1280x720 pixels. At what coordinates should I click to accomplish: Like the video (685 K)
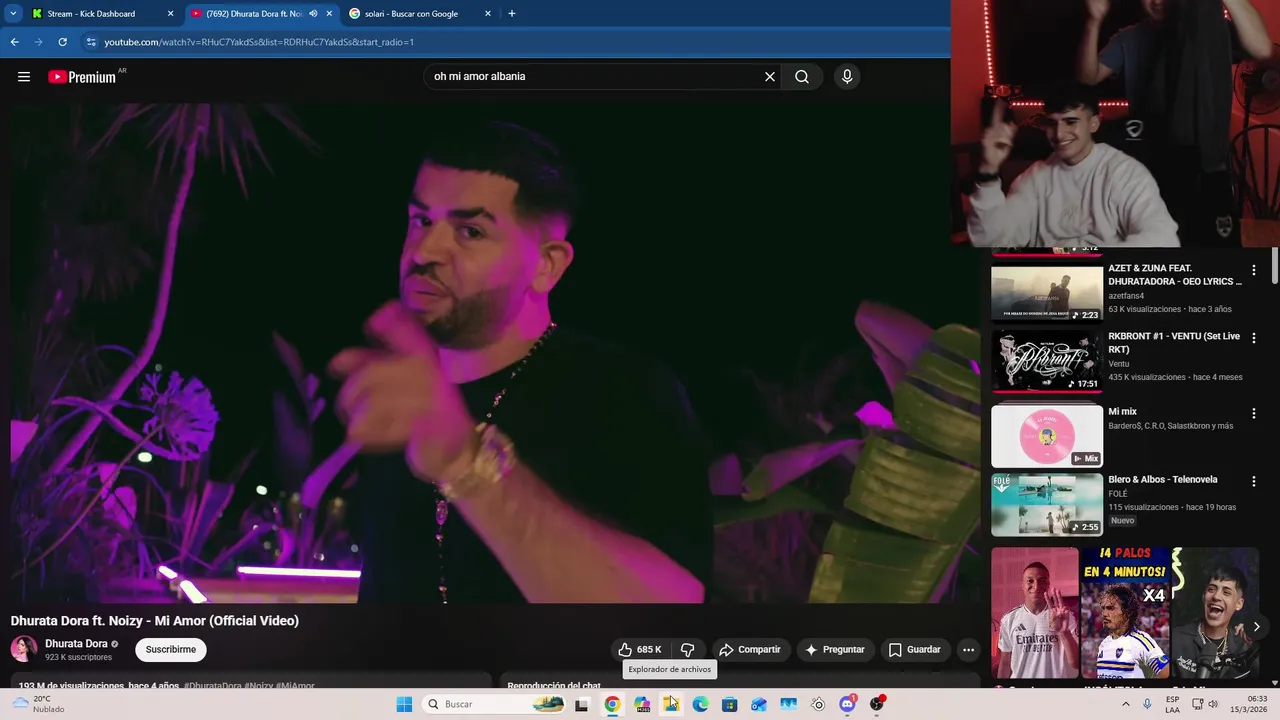coord(640,650)
